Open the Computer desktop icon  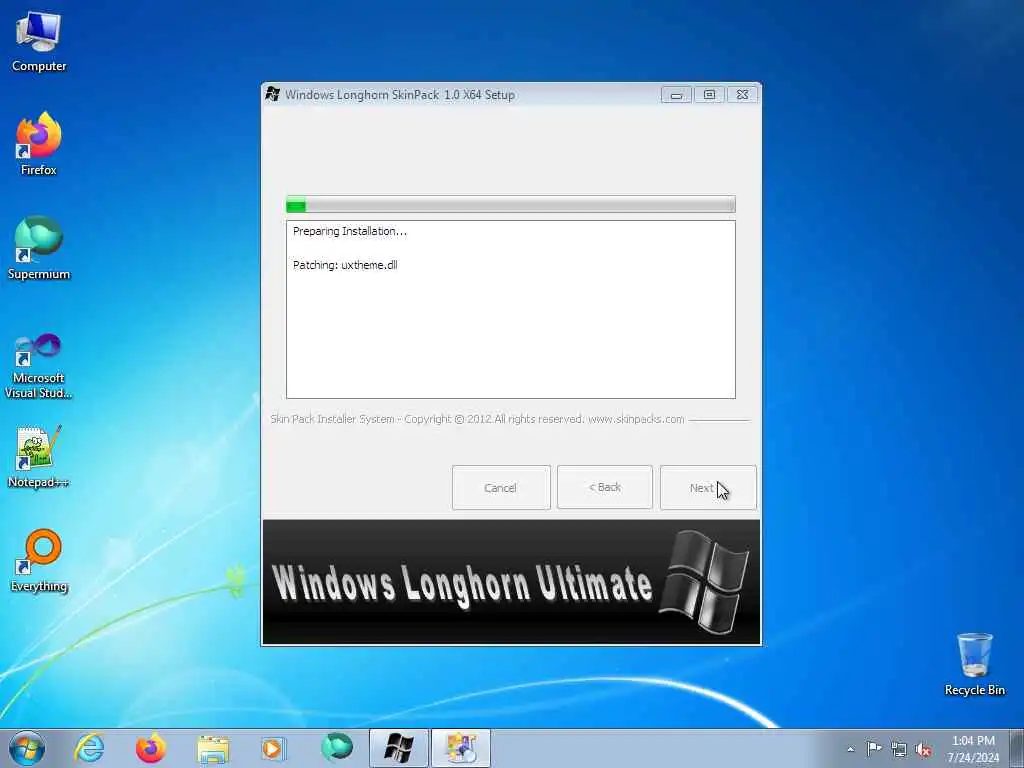pyautogui.click(x=39, y=42)
